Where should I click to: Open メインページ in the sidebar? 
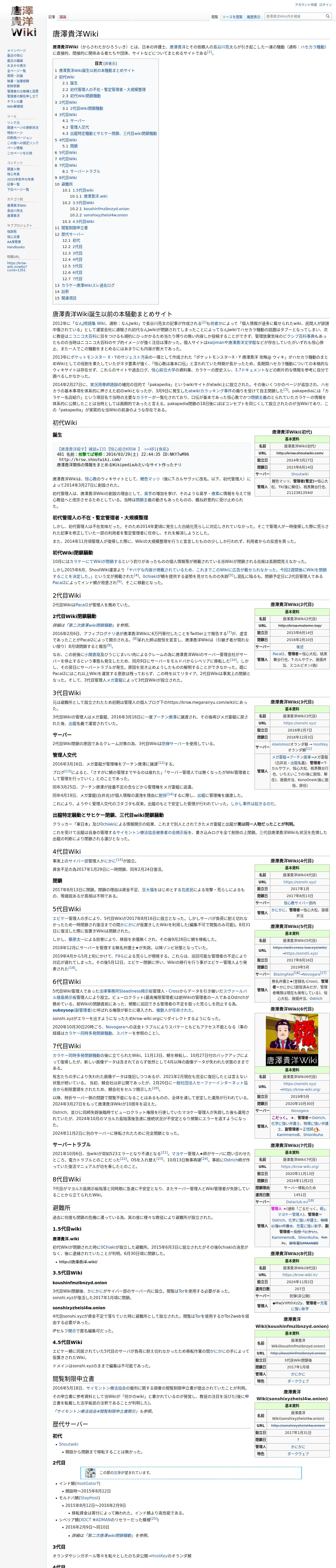pyautogui.click(x=16, y=50)
